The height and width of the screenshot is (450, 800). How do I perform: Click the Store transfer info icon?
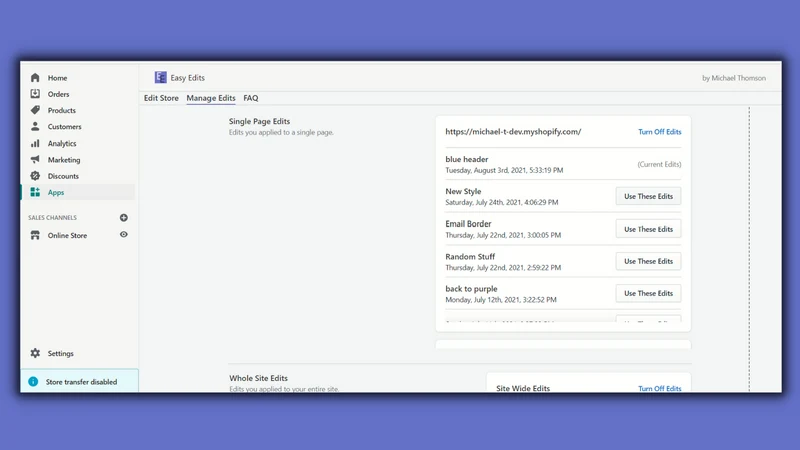[x=33, y=382]
